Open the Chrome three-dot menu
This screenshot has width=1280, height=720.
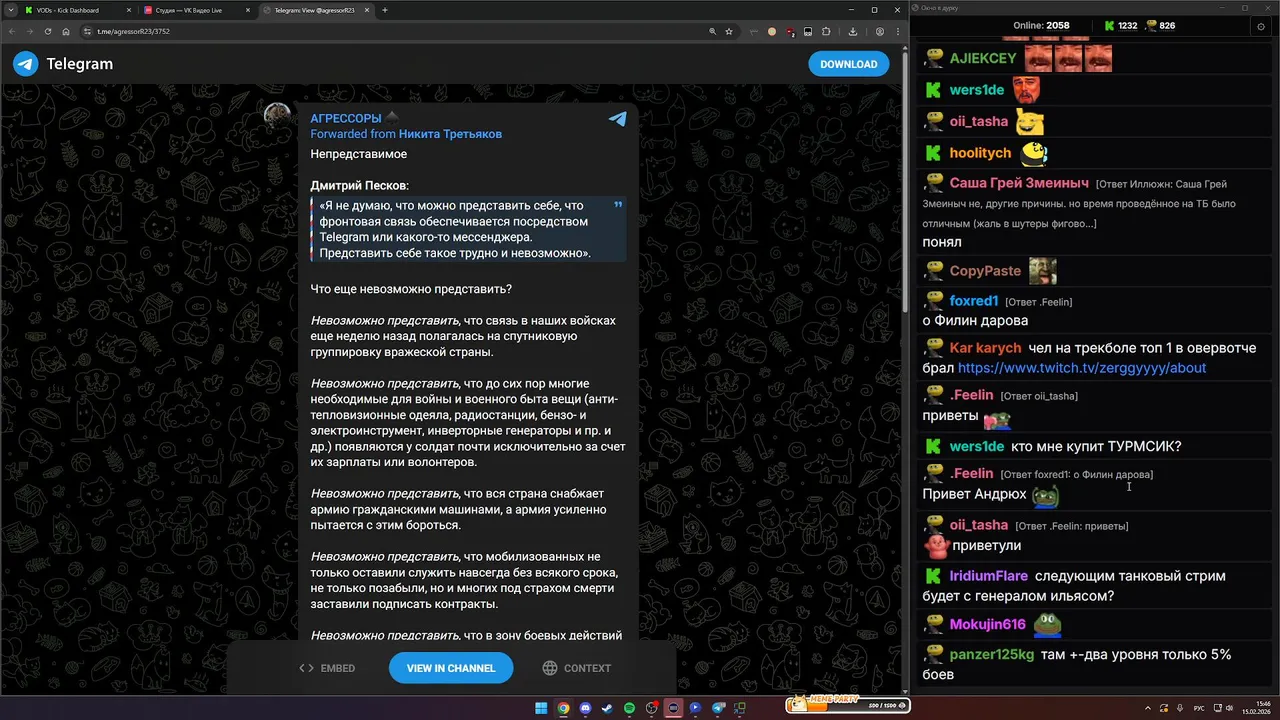click(x=897, y=31)
